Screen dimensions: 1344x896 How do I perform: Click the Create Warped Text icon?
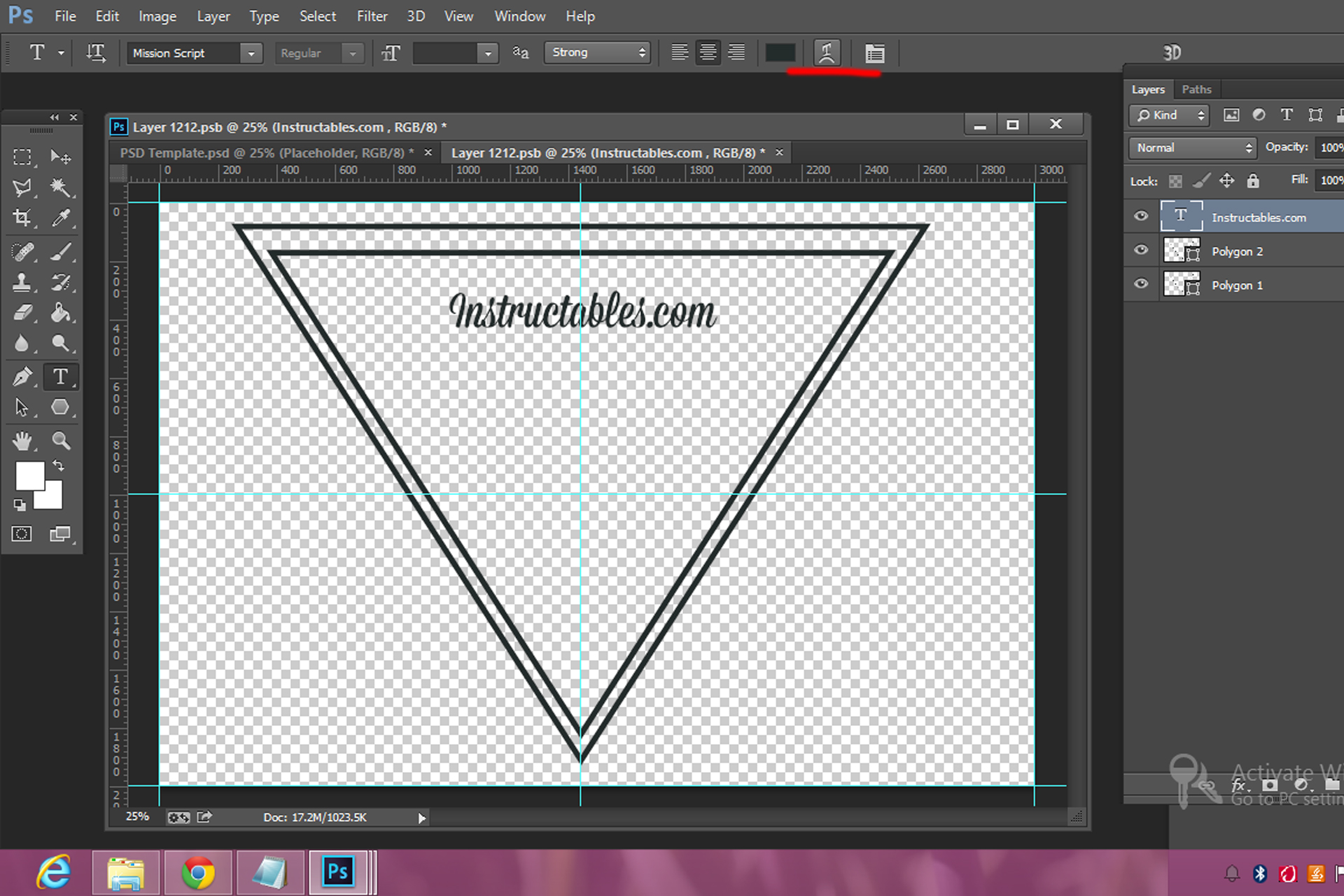(827, 53)
